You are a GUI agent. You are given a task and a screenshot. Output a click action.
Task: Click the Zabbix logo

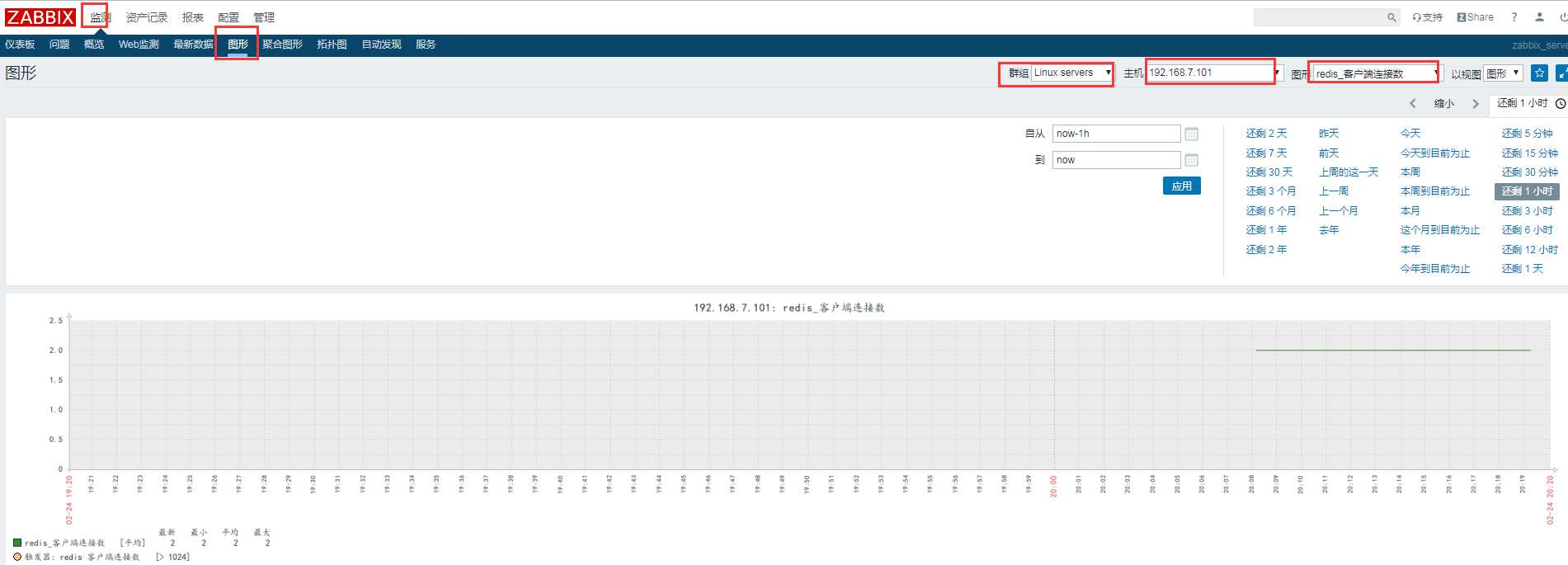pos(40,16)
